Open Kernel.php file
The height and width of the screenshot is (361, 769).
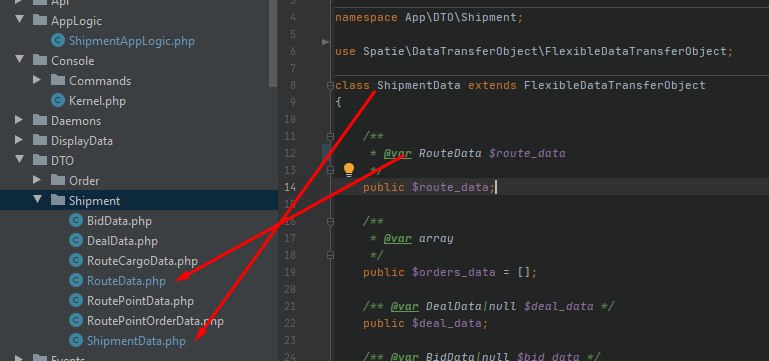coord(97,101)
